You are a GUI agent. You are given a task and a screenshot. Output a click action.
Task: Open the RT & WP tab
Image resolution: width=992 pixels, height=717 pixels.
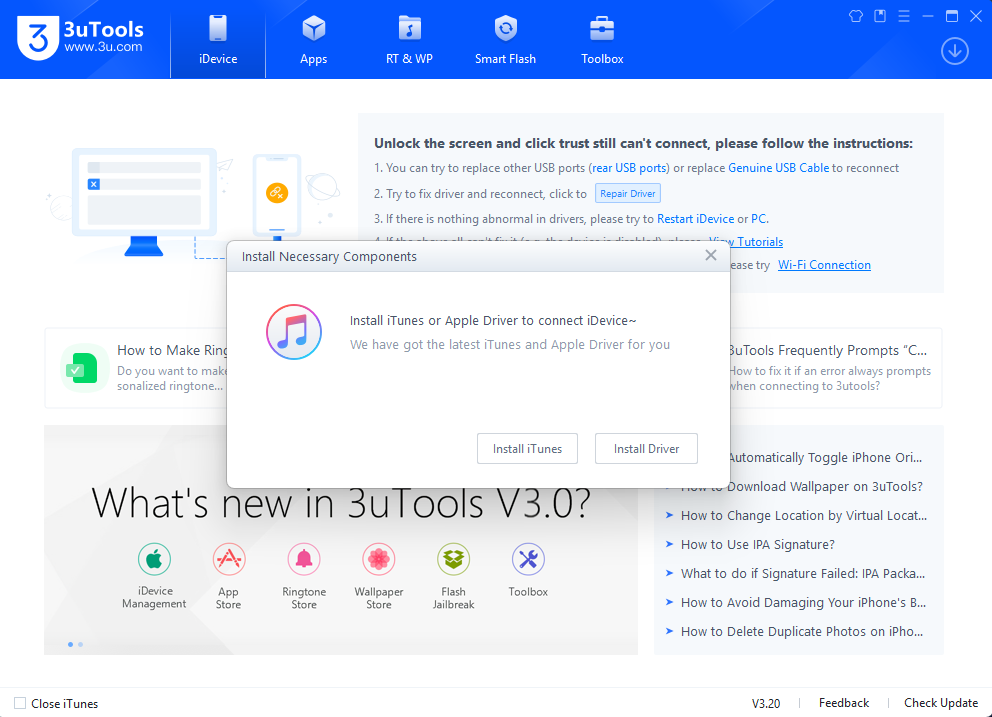(409, 40)
